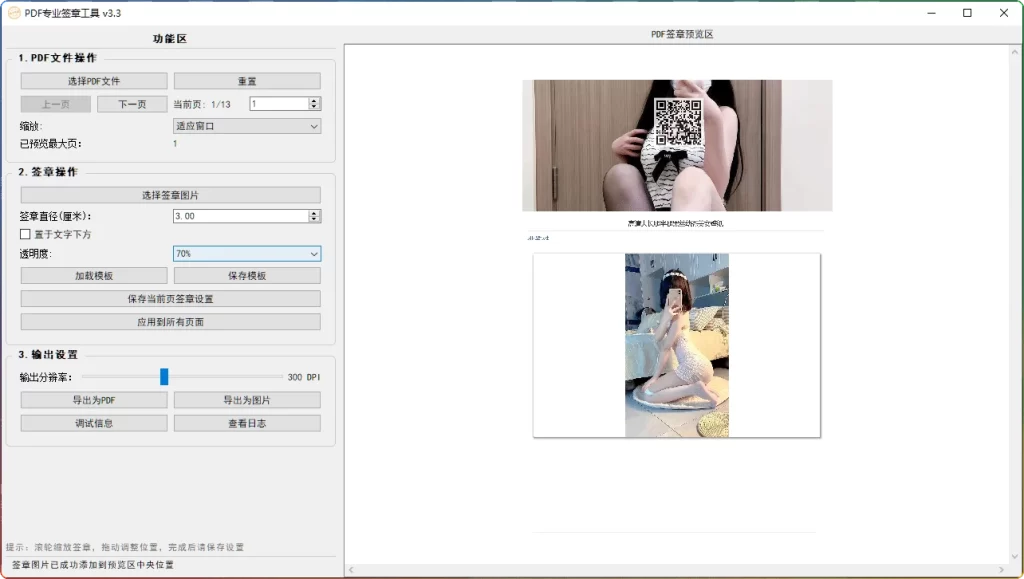The width and height of the screenshot is (1024, 579).
Task: Increase 签章直径 value with up arrow
Action: click(x=314, y=213)
